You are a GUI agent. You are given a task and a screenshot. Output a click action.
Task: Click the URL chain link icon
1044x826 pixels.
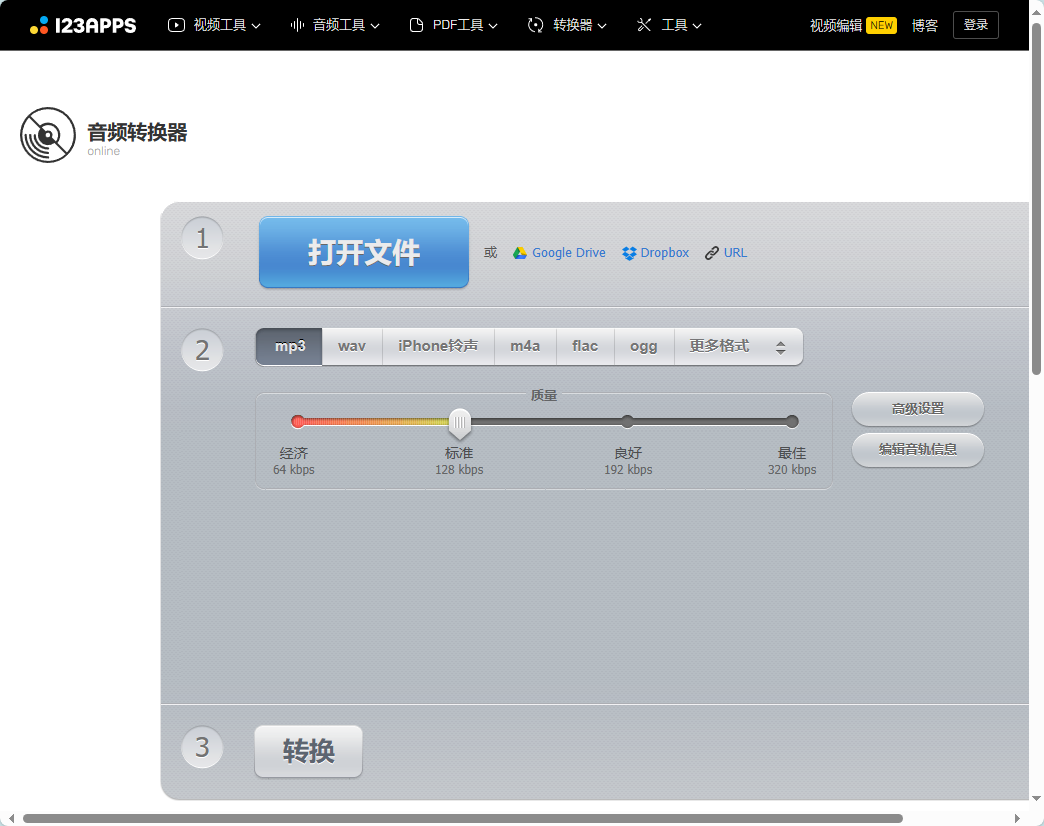click(x=712, y=253)
